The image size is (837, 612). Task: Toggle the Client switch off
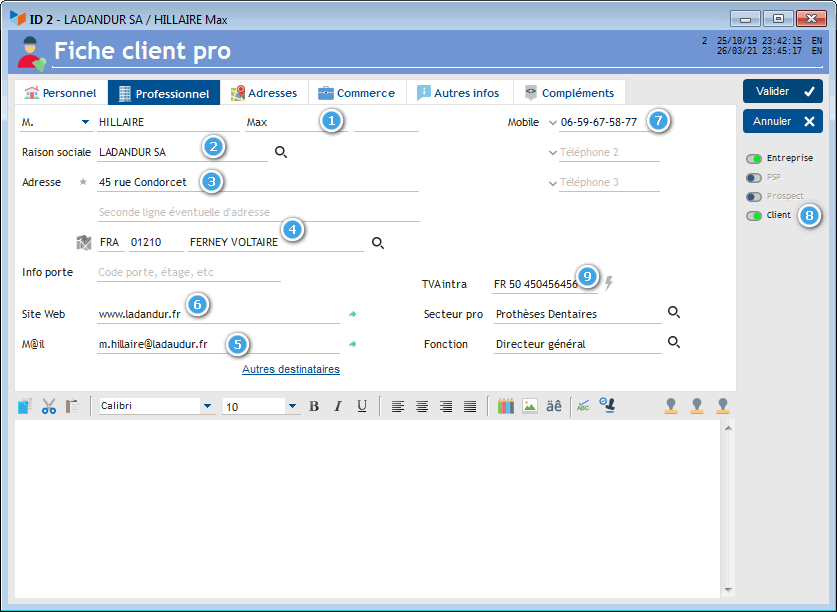click(x=754, y=215)
